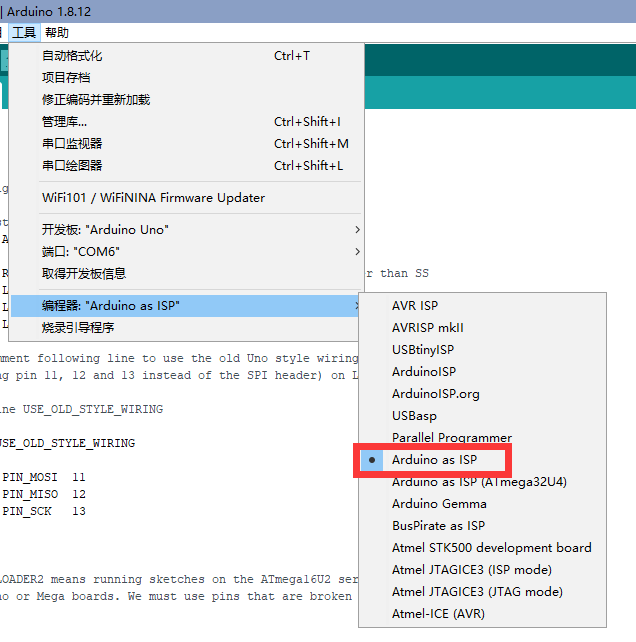Choose 自动格式化 menu entry
Image resolution: width=636 pixels, height=642 pixels.
tap(187, 56)
